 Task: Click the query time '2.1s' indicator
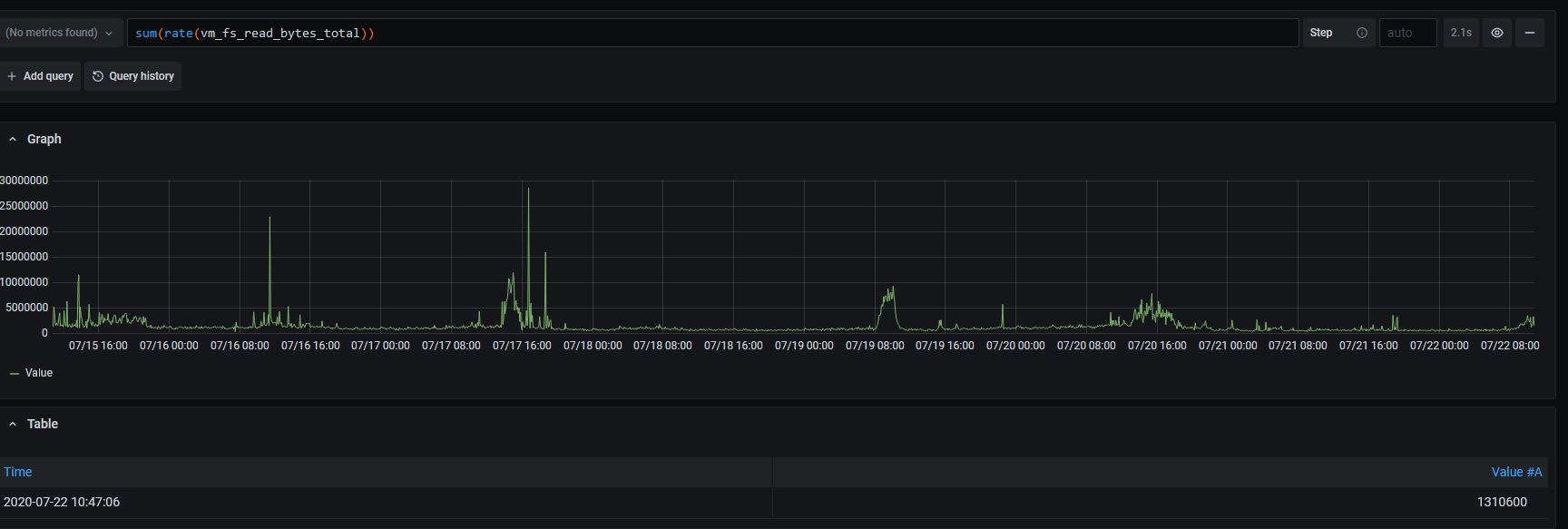(x=1461, y=33)
